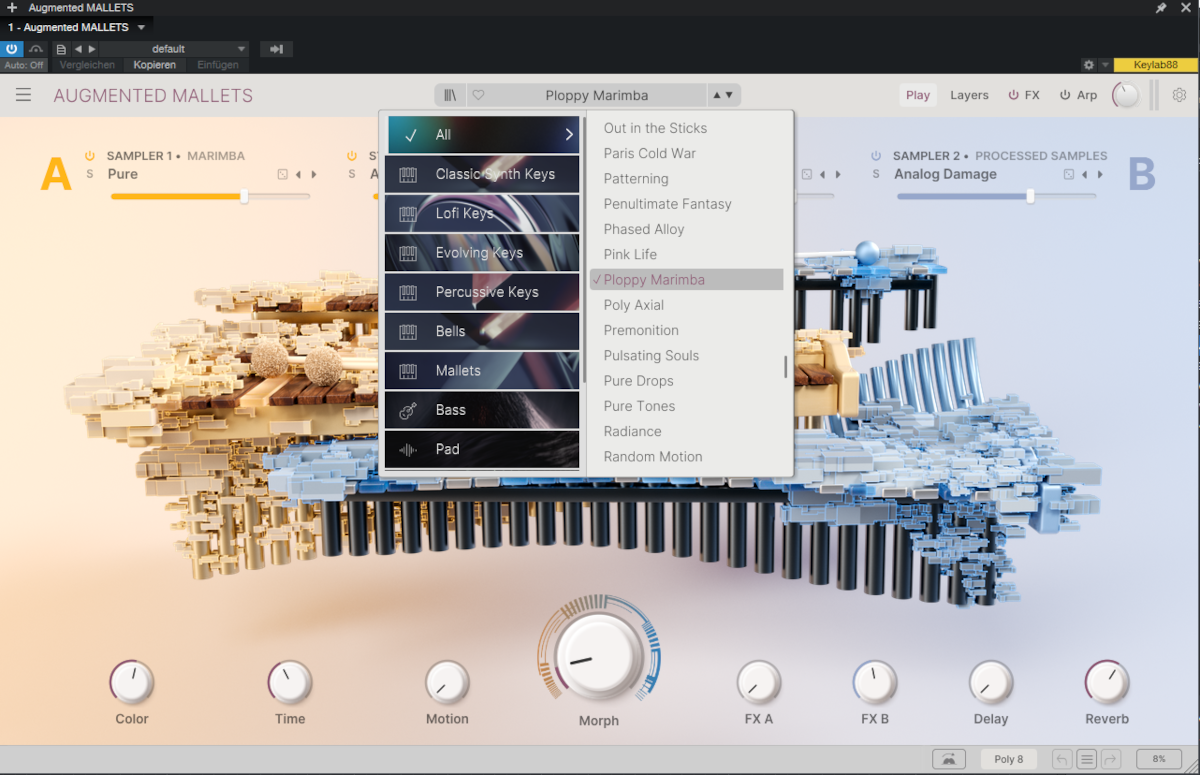Select Pure Drops from preset list
Screen dimensions: 1200x775
tap(638, 381)
